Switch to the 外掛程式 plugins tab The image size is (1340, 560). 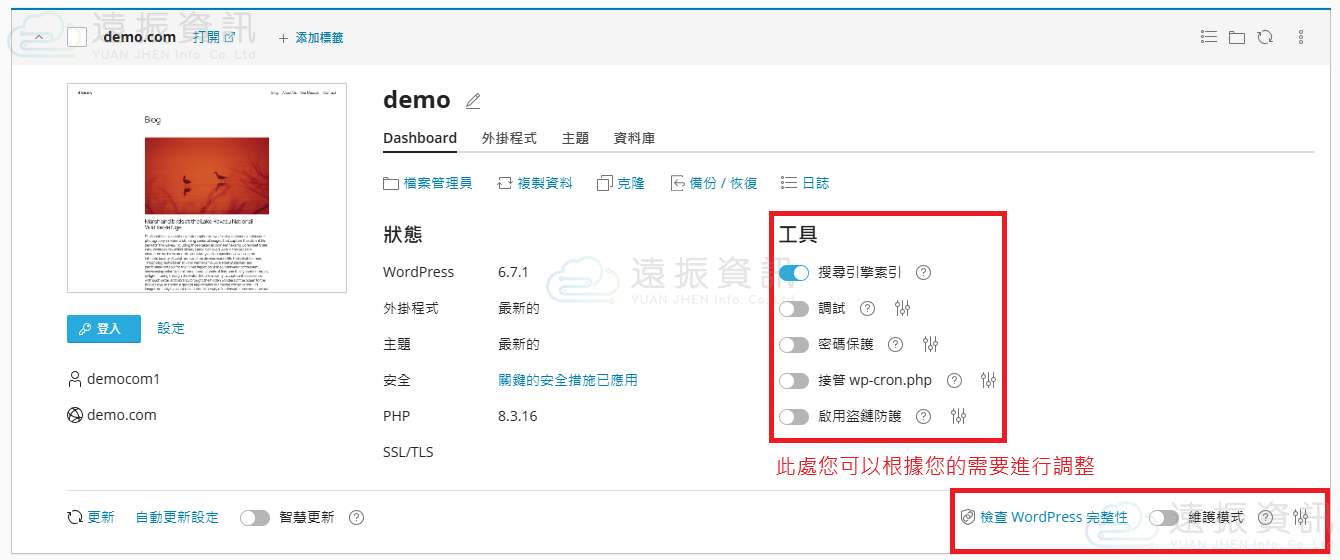509,138
